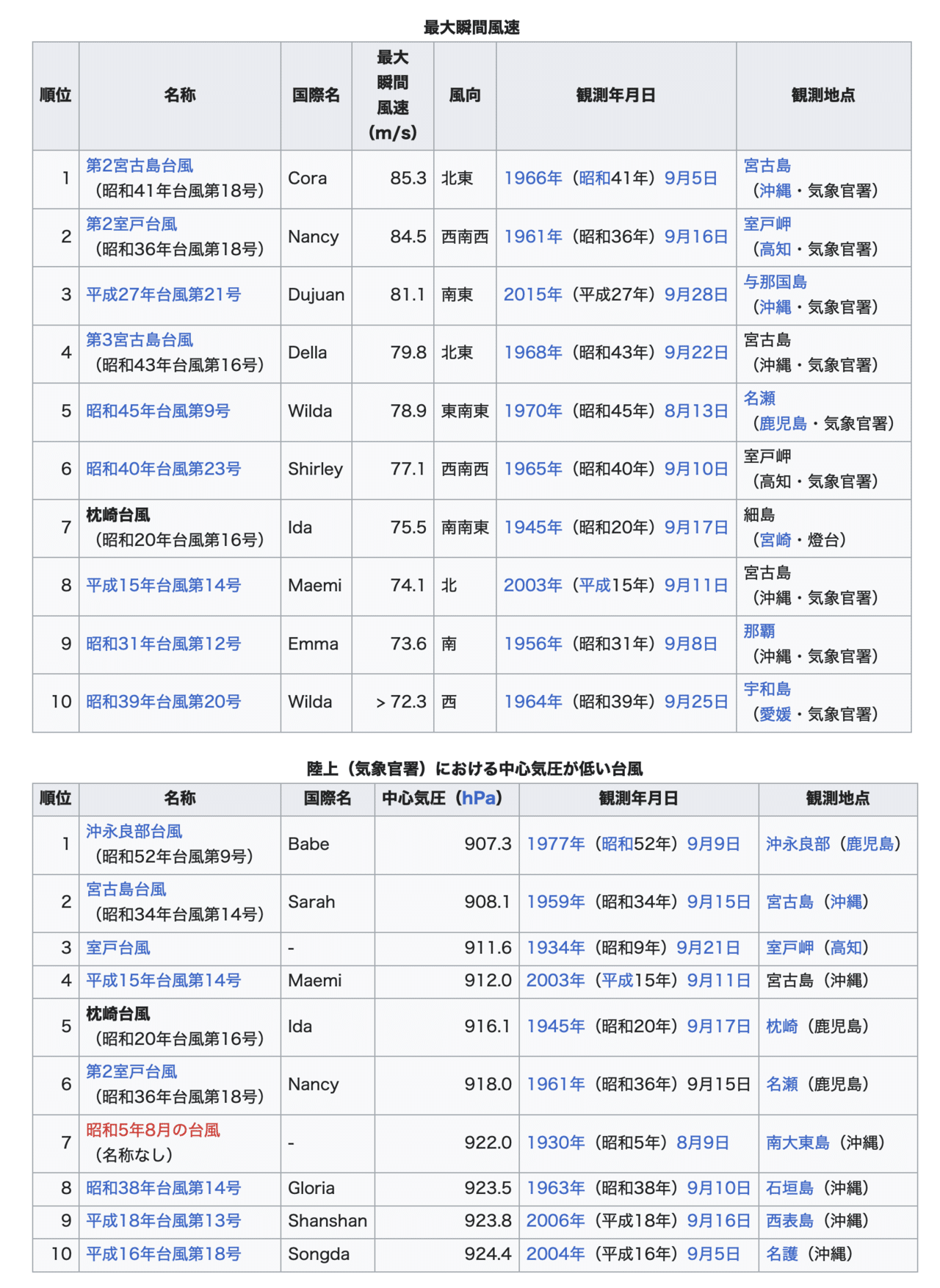Click the 9月8日 date link
The height and width of the screenshot is (1288, 940).
(x=691, y=644)
